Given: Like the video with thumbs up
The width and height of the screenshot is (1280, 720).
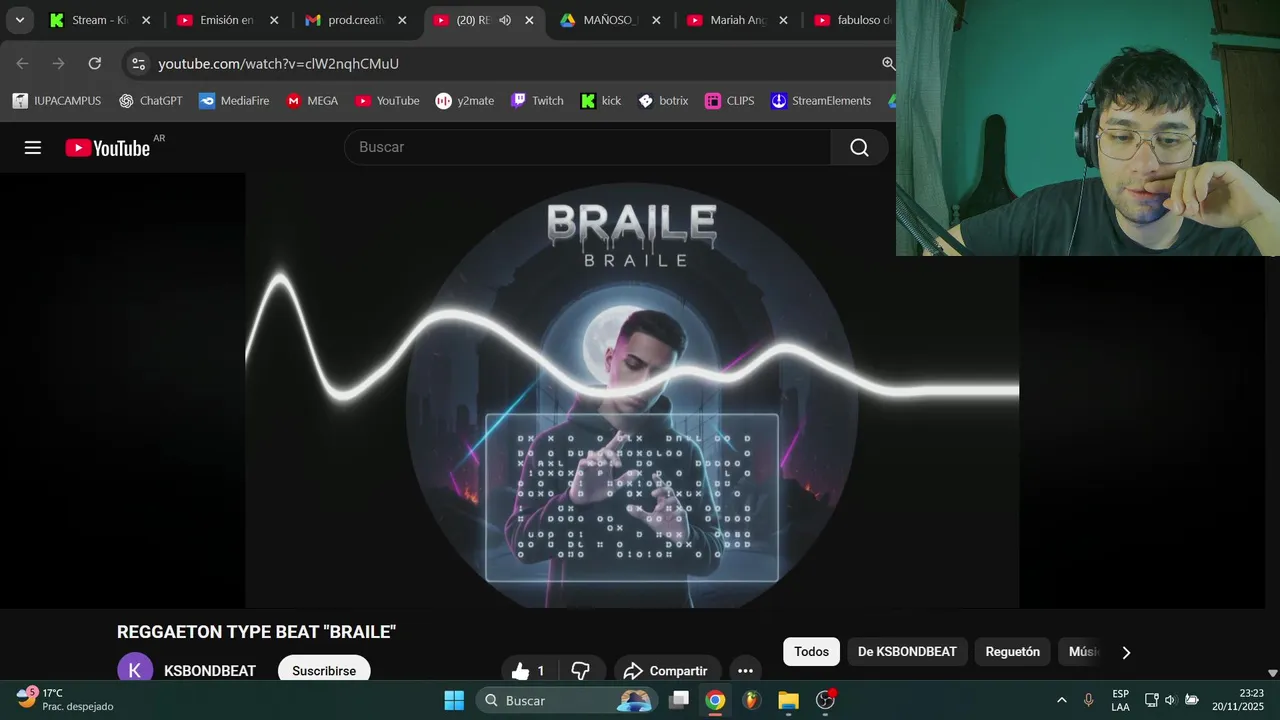Looking at the screenshot, I should 529,670.
